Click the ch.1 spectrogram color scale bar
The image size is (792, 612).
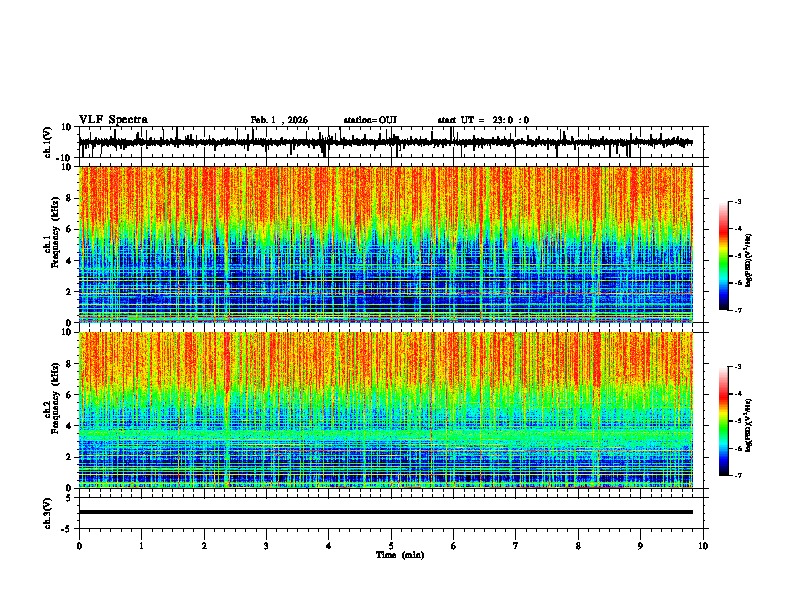click(723, 256)
